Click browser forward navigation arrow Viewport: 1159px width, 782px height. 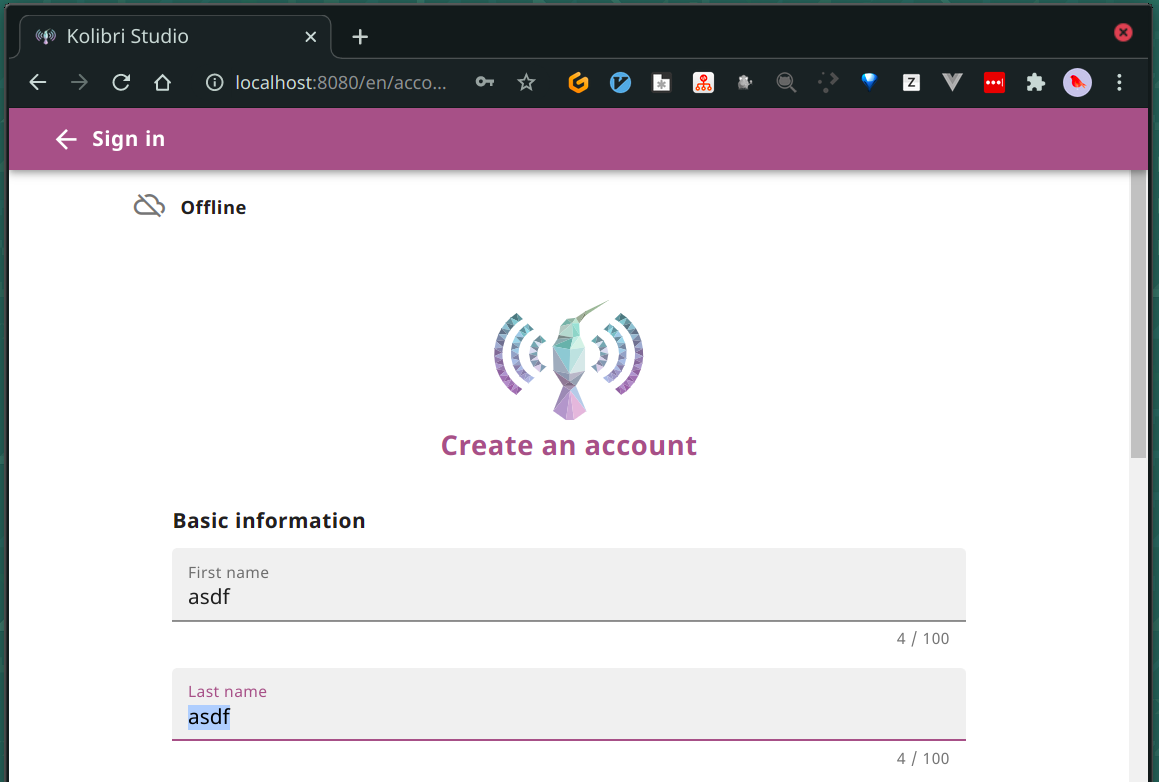point(79,82)
